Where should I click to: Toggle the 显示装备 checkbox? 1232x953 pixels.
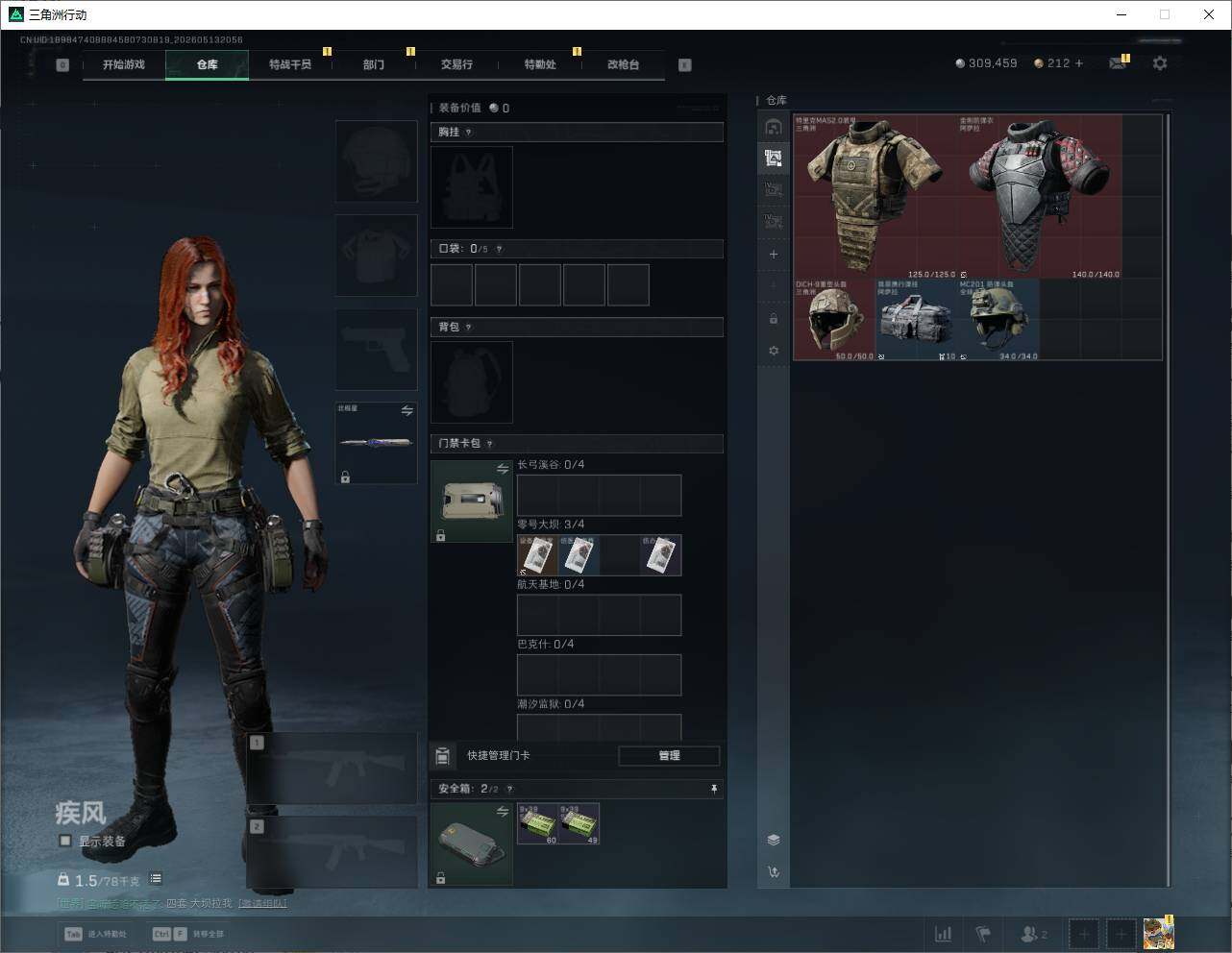pos(65,841)
